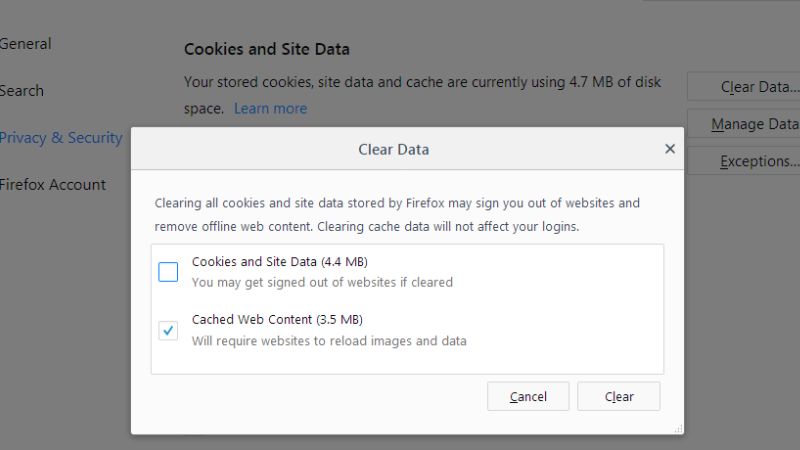Click the Cookies and Site Data (4.4 MB) label
This screenshot has height=450, width=800.
click(x=280, y=262)
